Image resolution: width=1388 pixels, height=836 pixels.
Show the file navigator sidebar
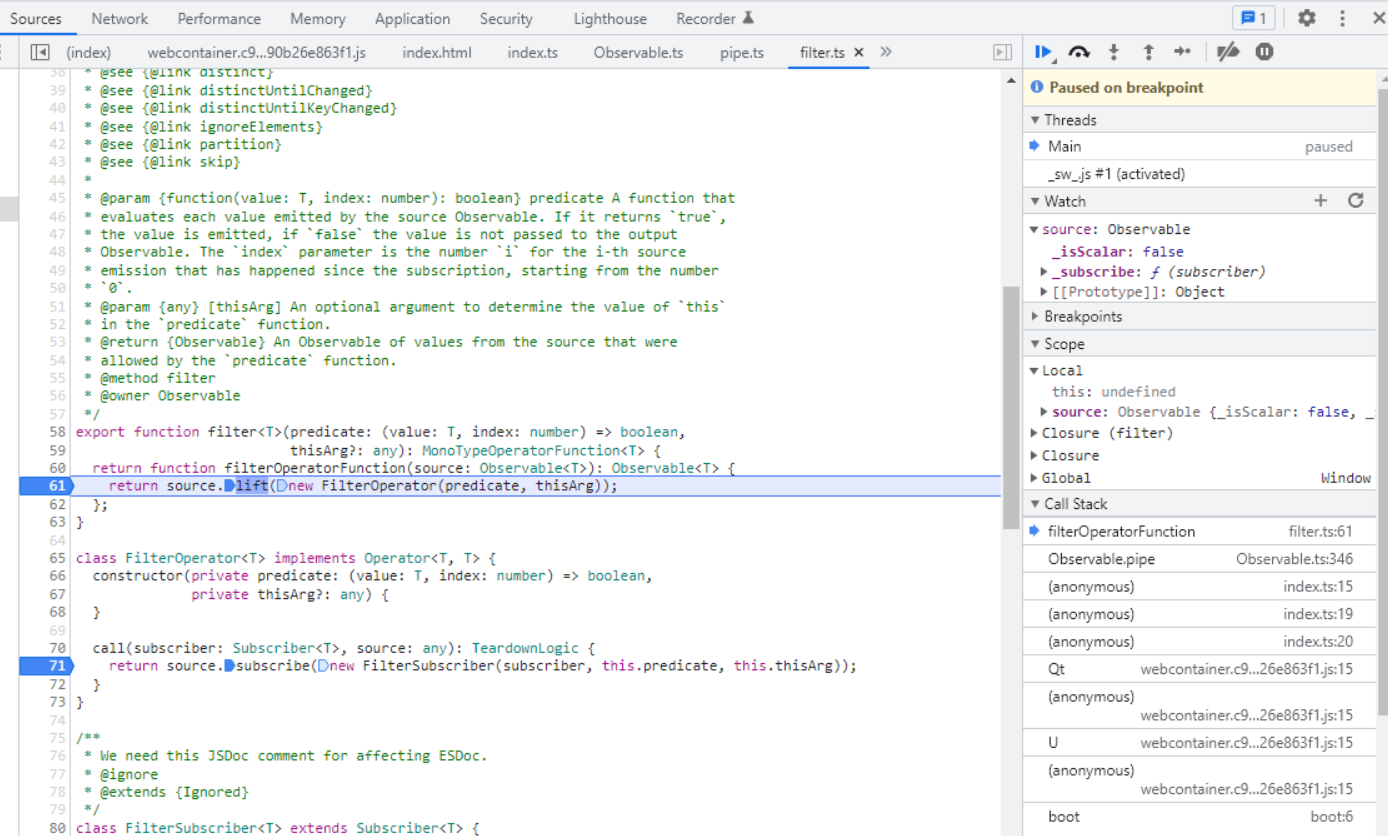(x=40, y=52)
